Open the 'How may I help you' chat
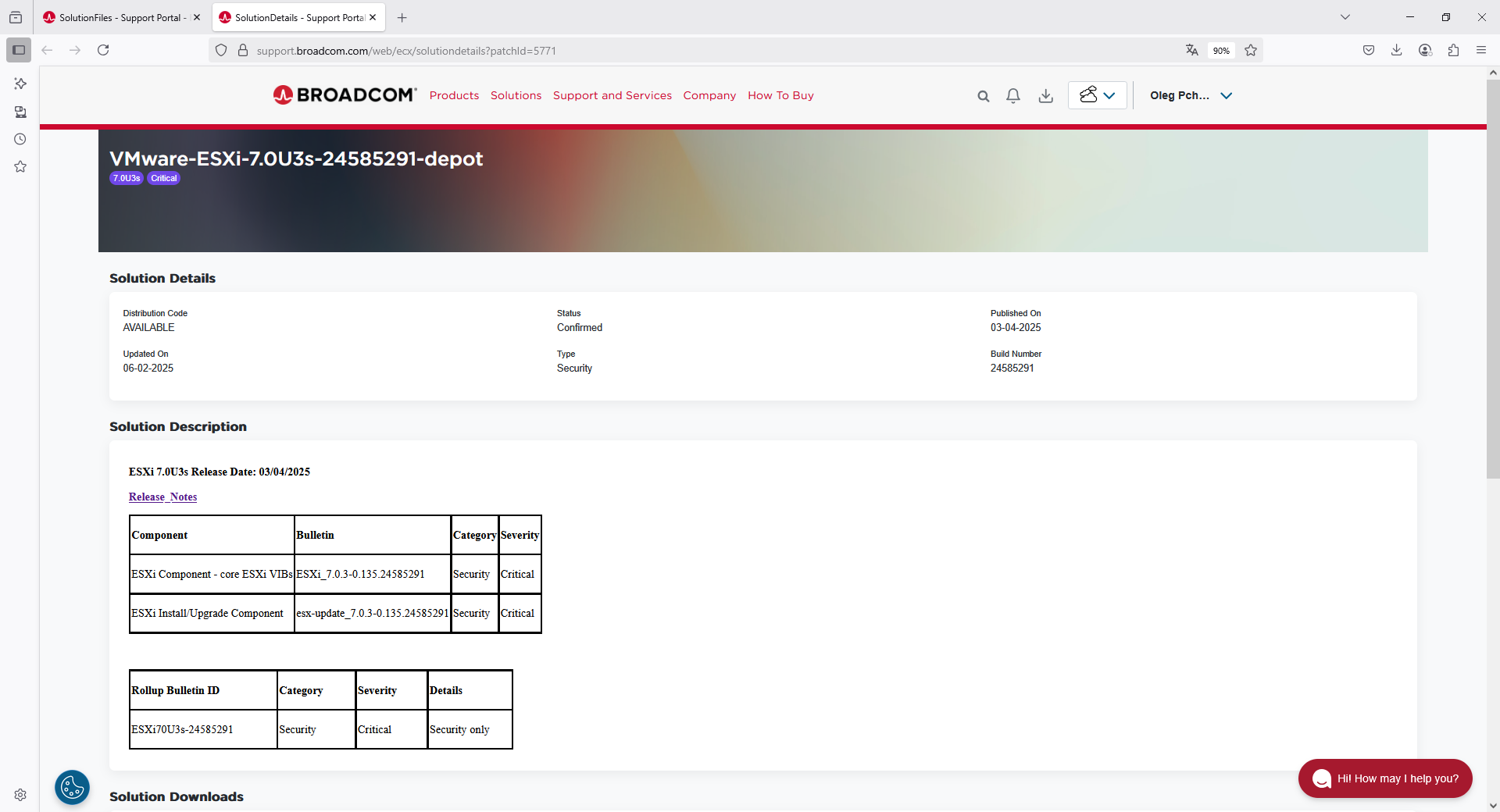 (1385, 778)
